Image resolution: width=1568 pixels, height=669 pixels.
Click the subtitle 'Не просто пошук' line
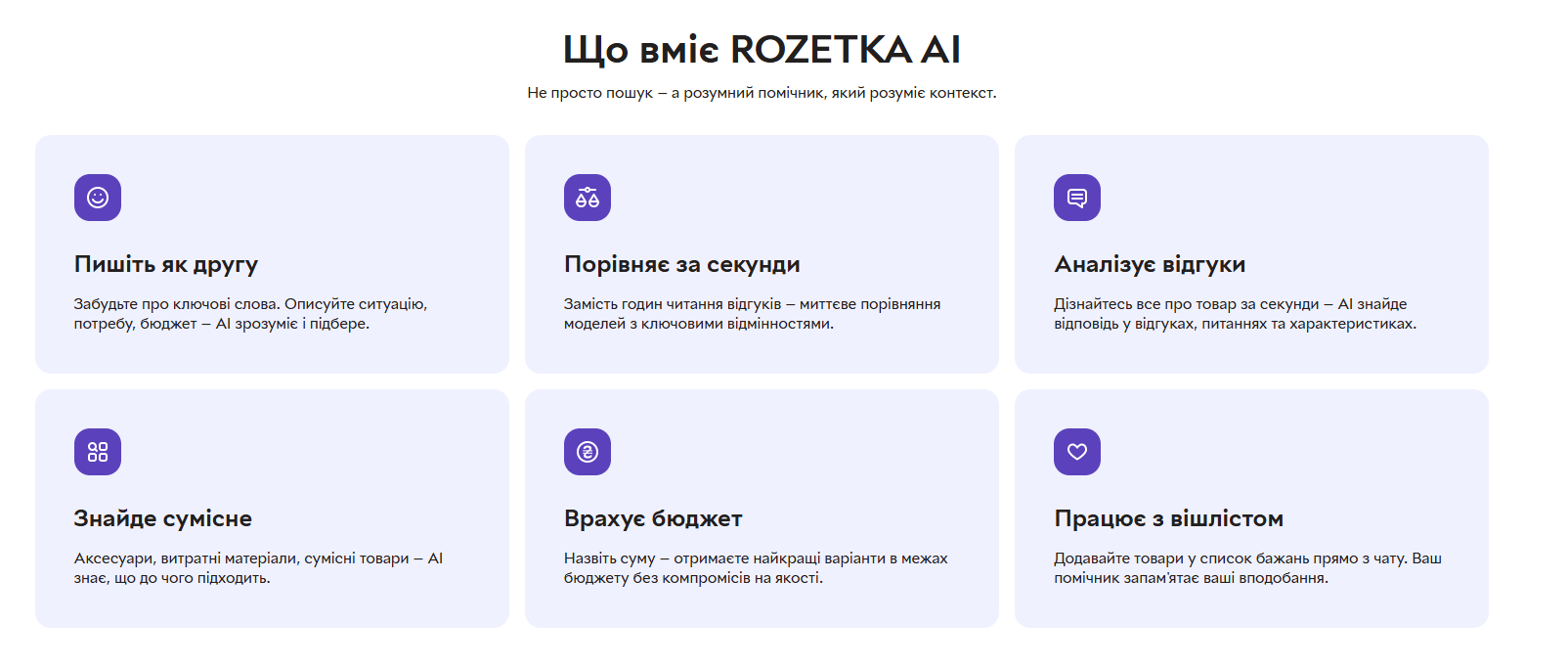tap(762, 93)
